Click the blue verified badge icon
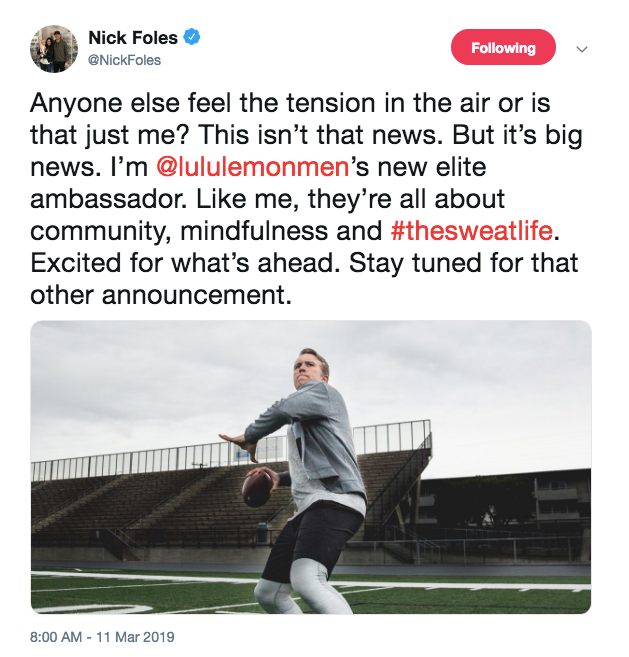629x657 pixels. [193, 38]
